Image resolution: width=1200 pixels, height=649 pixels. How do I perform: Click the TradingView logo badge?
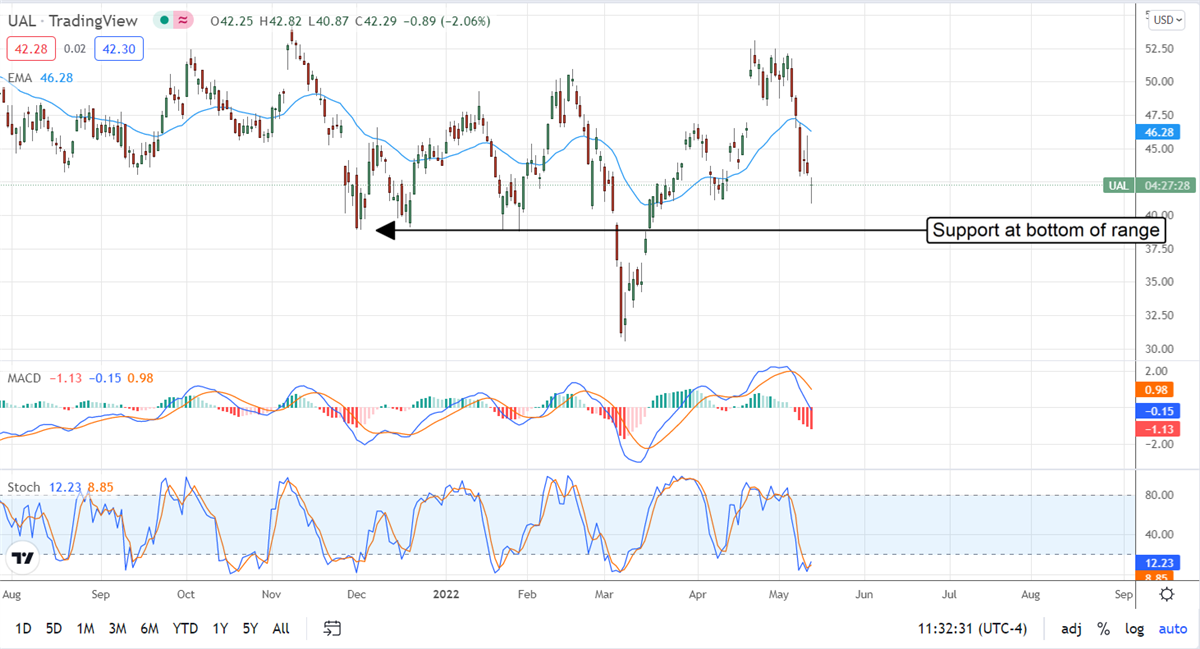(23, 558)
